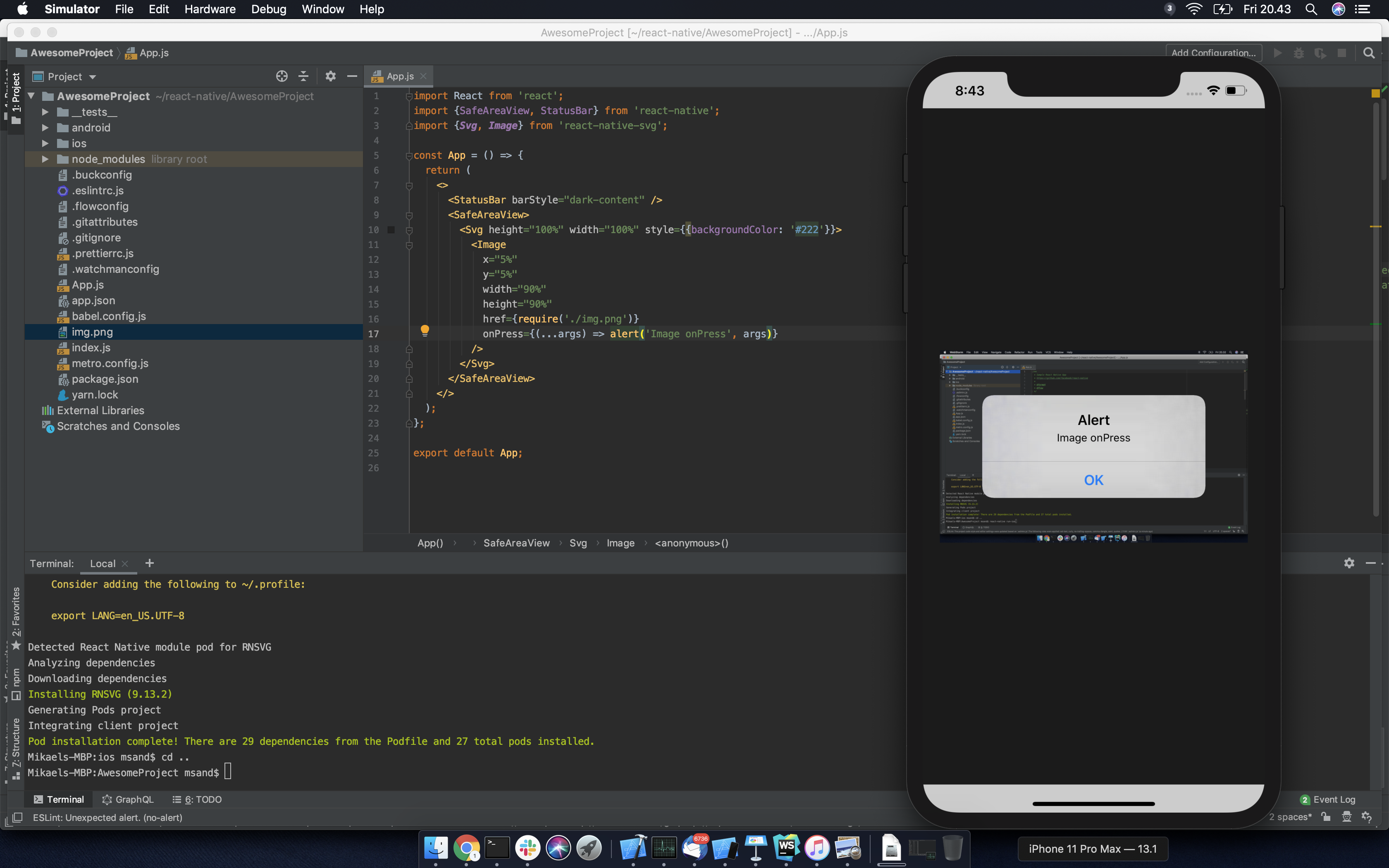Toggle the read-only lock icon in status bar
1389x868 pixels.
[x=1326, y=817]
